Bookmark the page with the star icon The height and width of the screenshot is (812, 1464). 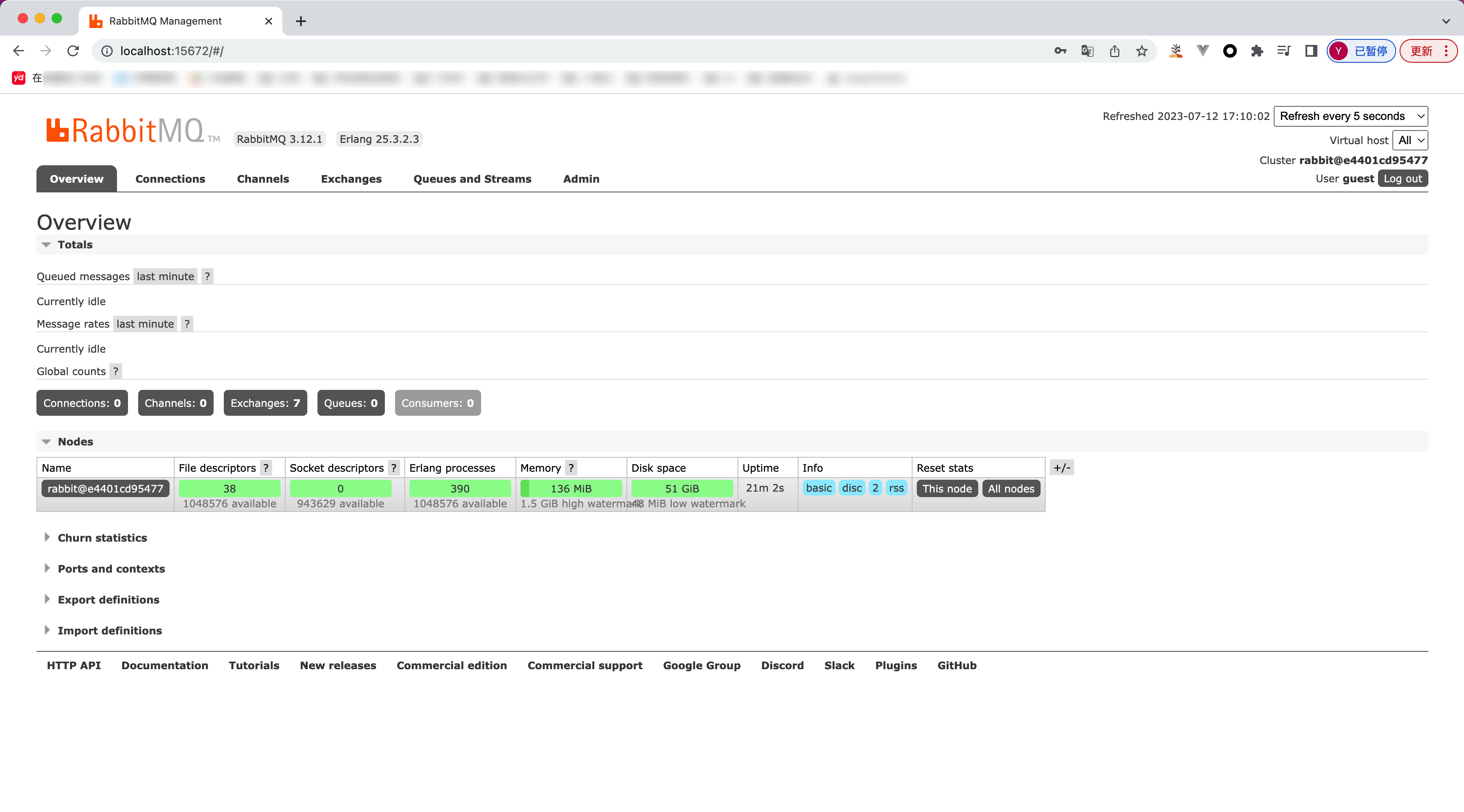tap(1142, 50)
